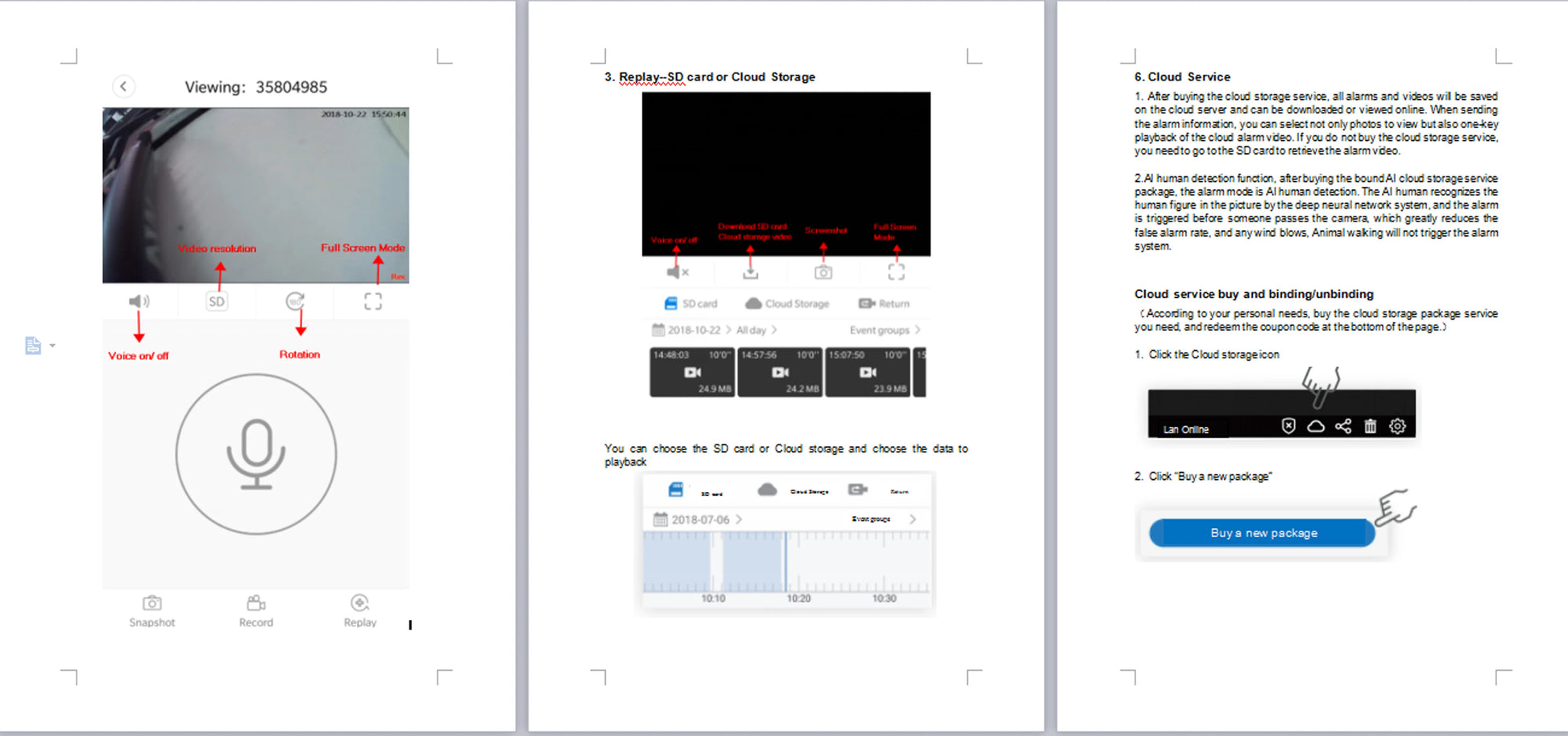Click the share icon in Lan Online bar

click(1343, 426)
